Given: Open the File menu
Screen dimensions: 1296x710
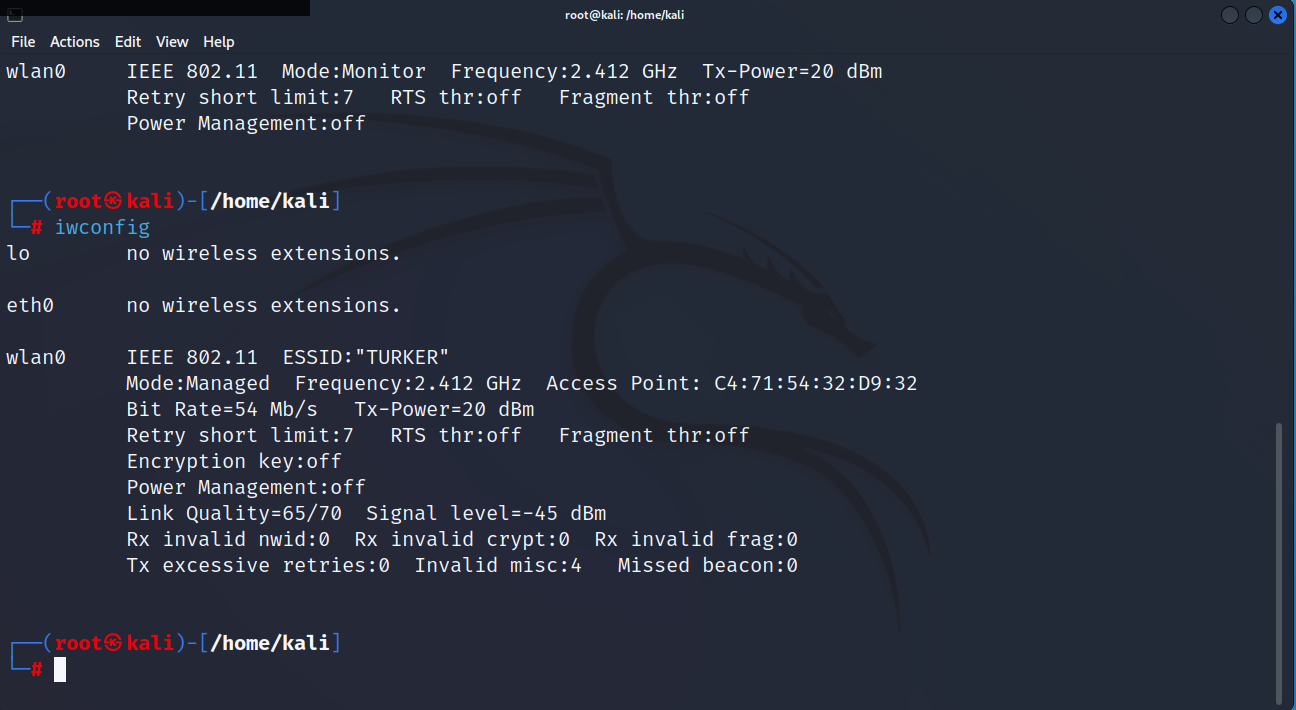Looking at the screenshot, I should click(x=23, y=42).
